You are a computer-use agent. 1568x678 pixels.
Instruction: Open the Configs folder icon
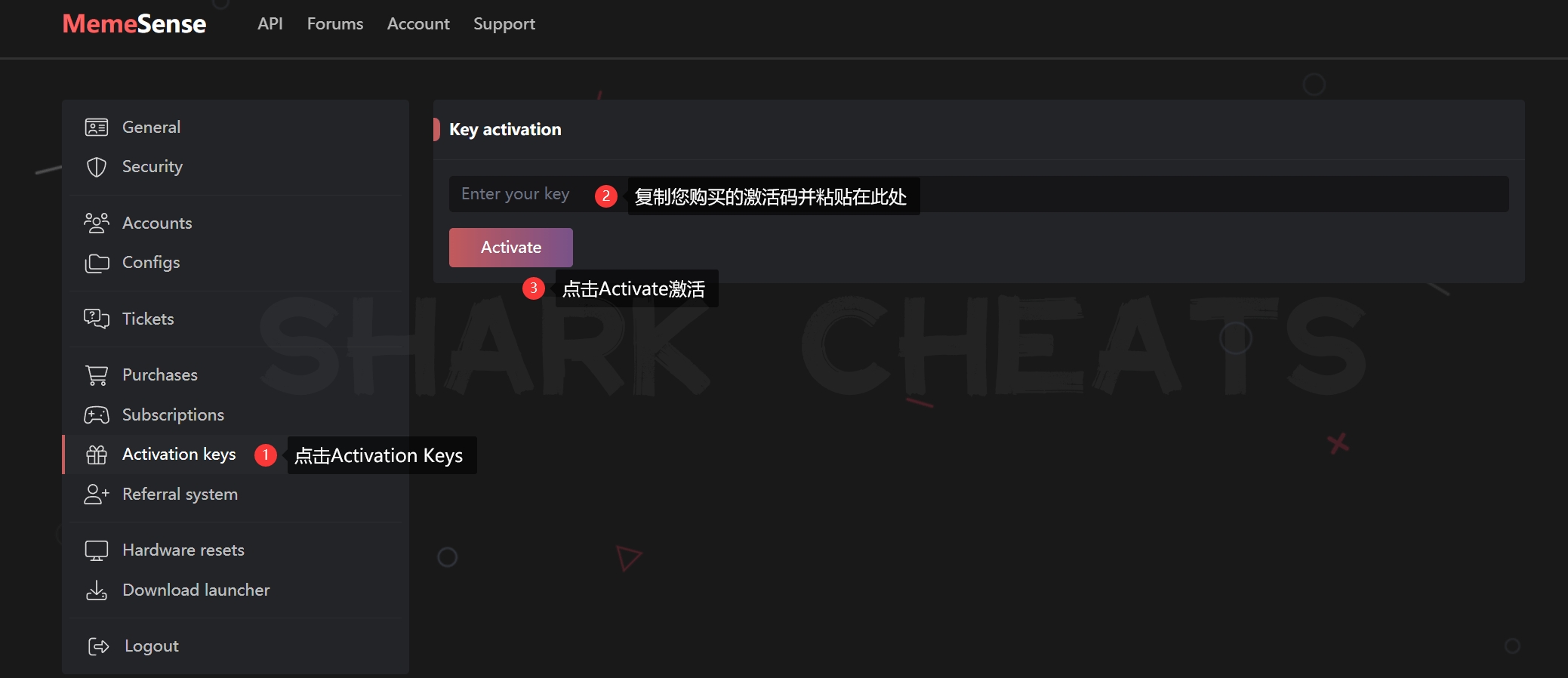tap(97, 263)
